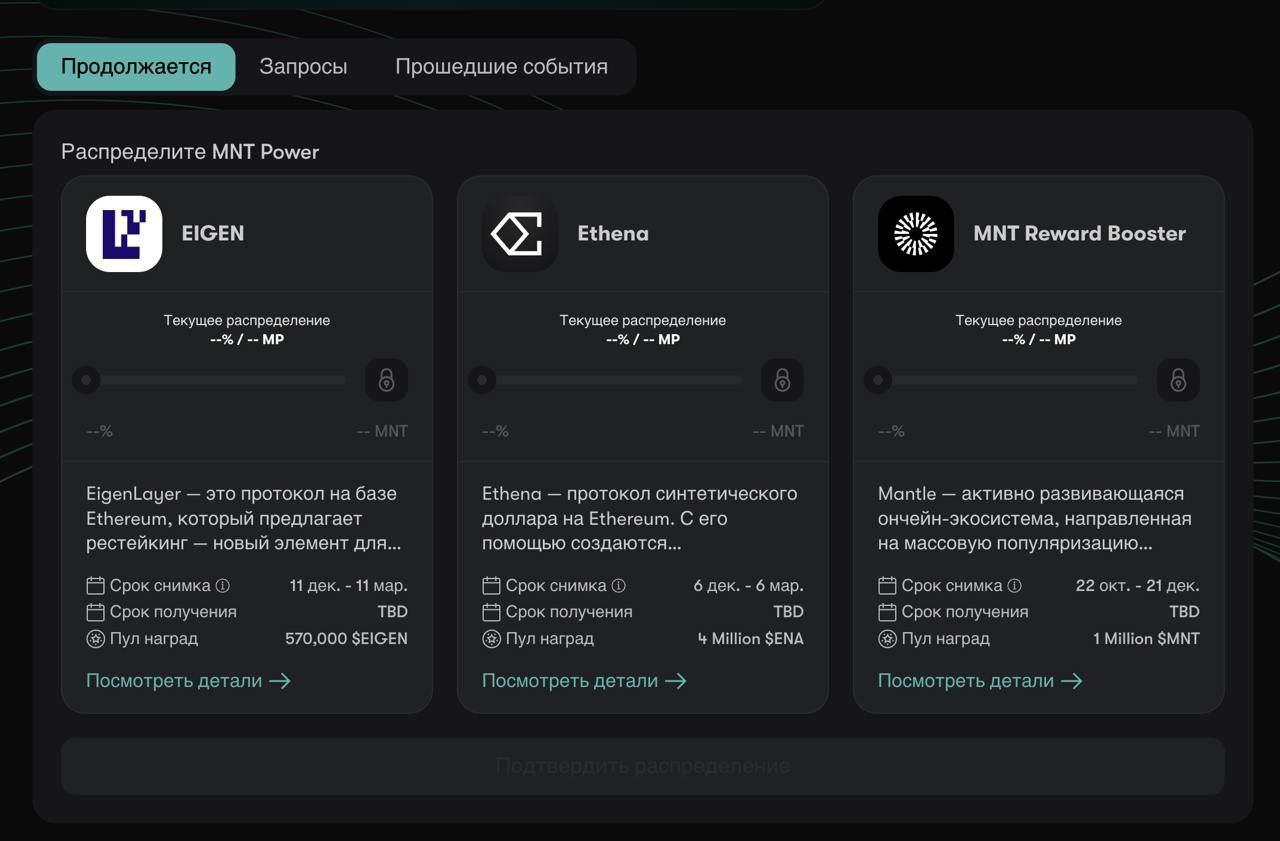
Task: Click the Mantle ecosystem description text
Action: point(1035,519)
